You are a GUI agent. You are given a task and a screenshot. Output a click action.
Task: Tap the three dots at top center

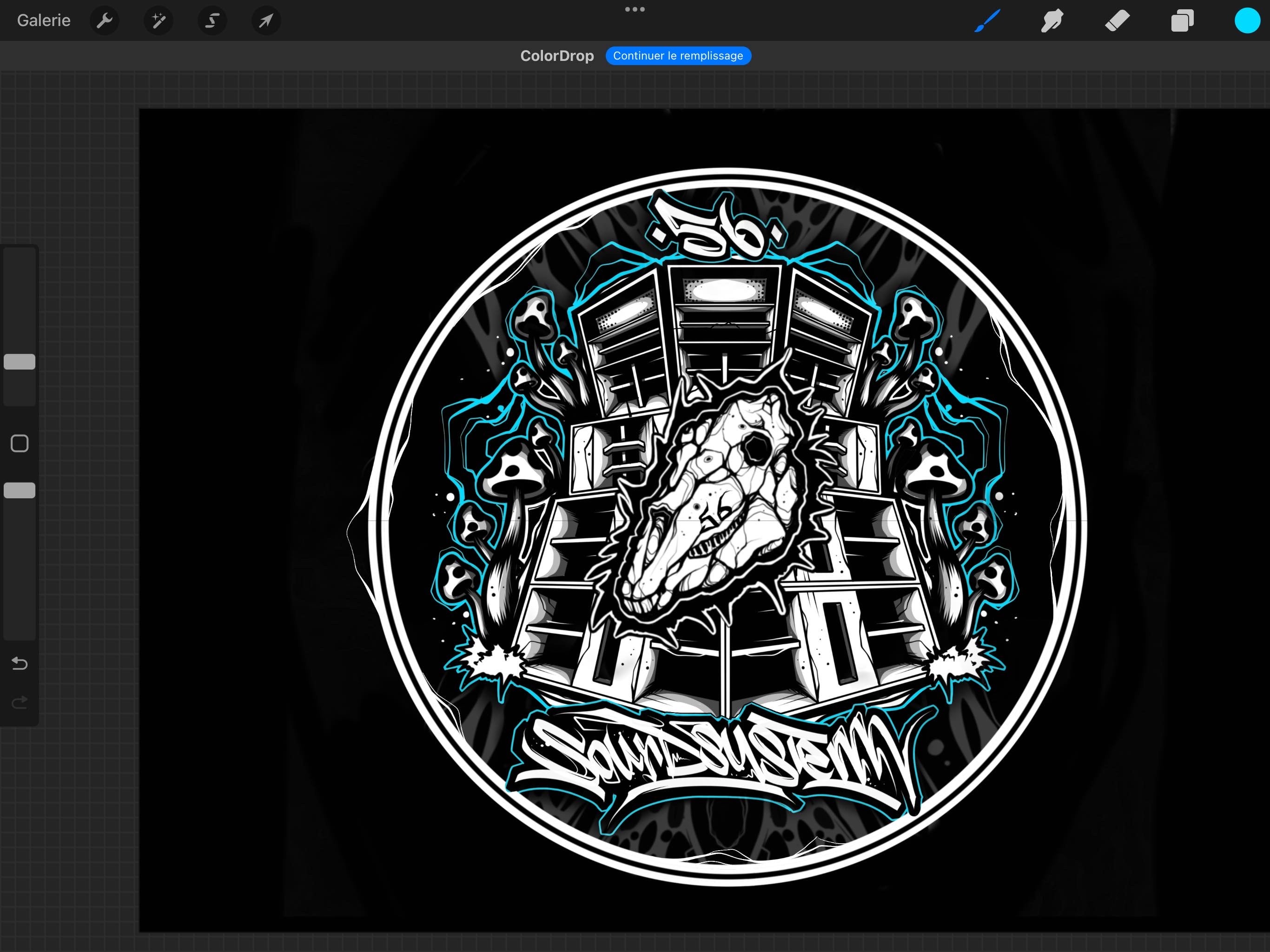coord(635,9)
